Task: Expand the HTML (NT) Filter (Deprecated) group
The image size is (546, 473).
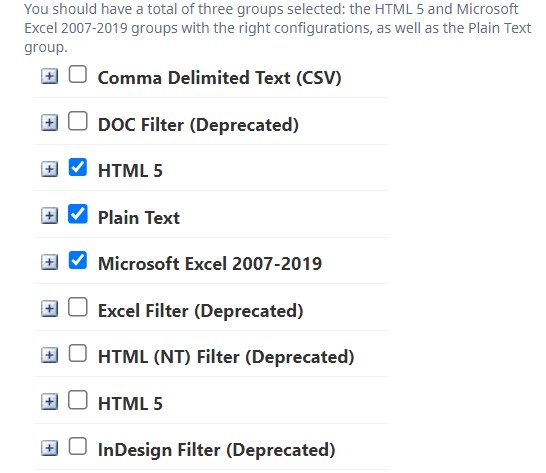Action: tap(49, 355)
